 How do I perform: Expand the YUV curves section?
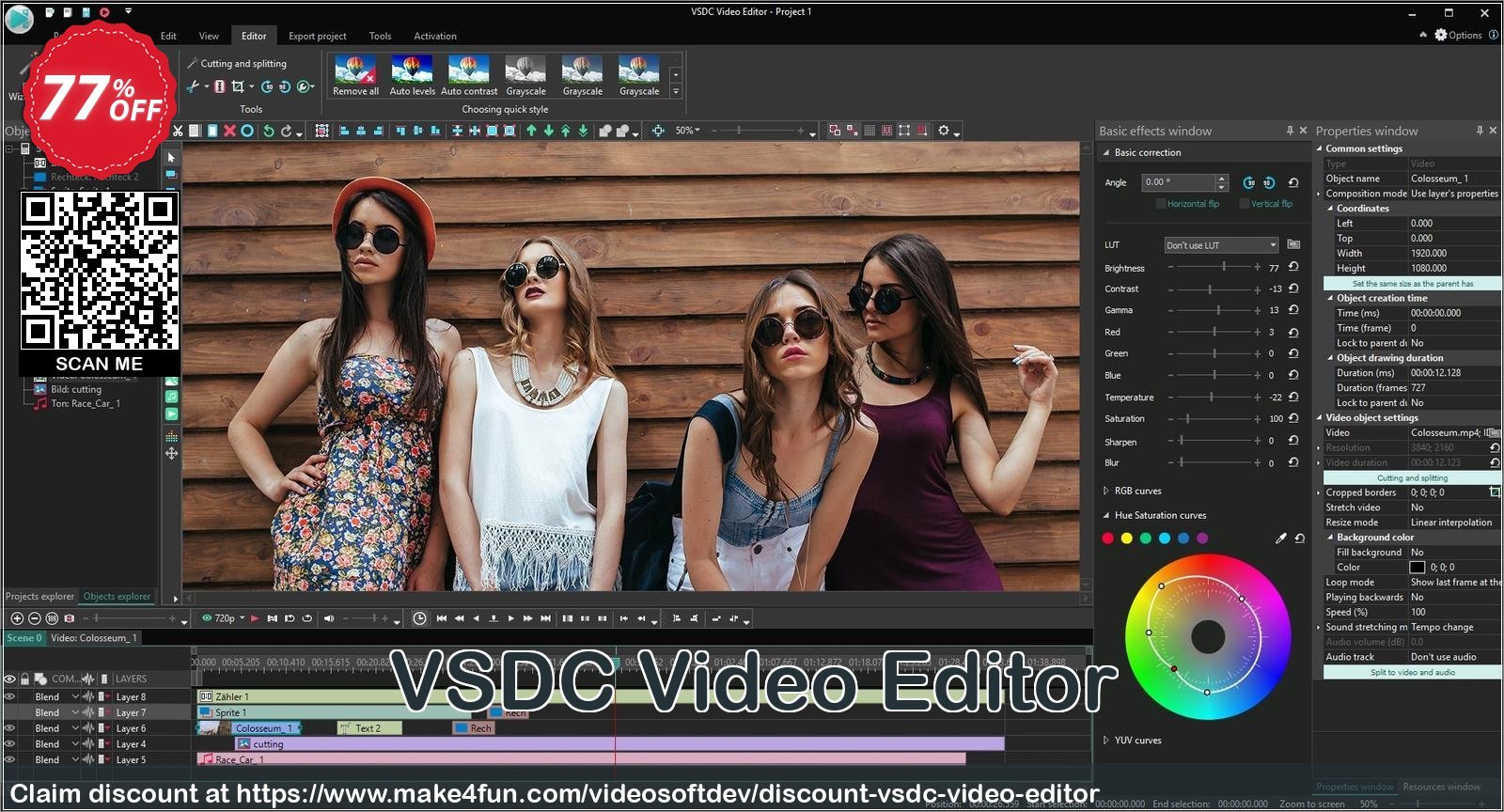pos(1105,741)
